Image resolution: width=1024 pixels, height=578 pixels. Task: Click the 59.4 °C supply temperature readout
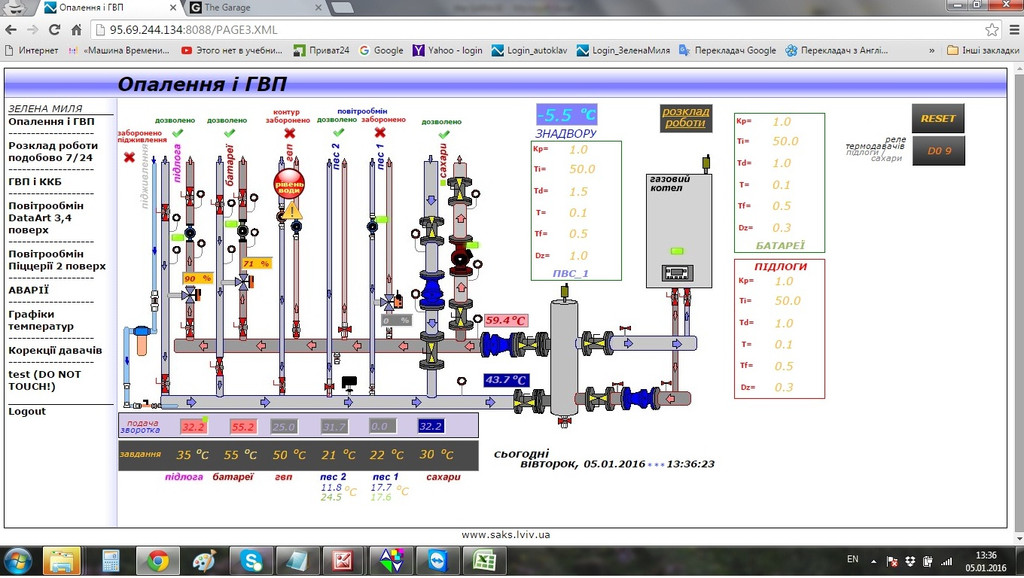pyautogui.click(x=506, y=321)
